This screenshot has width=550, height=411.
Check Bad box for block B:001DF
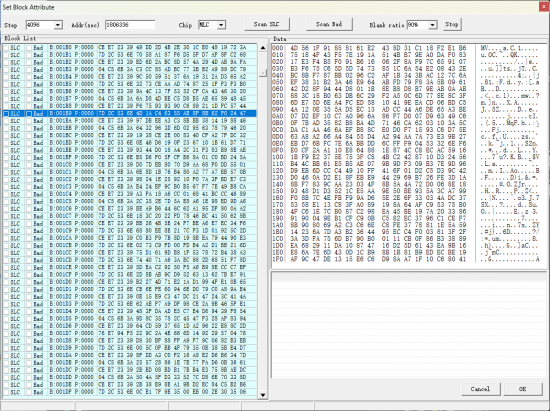29,392
